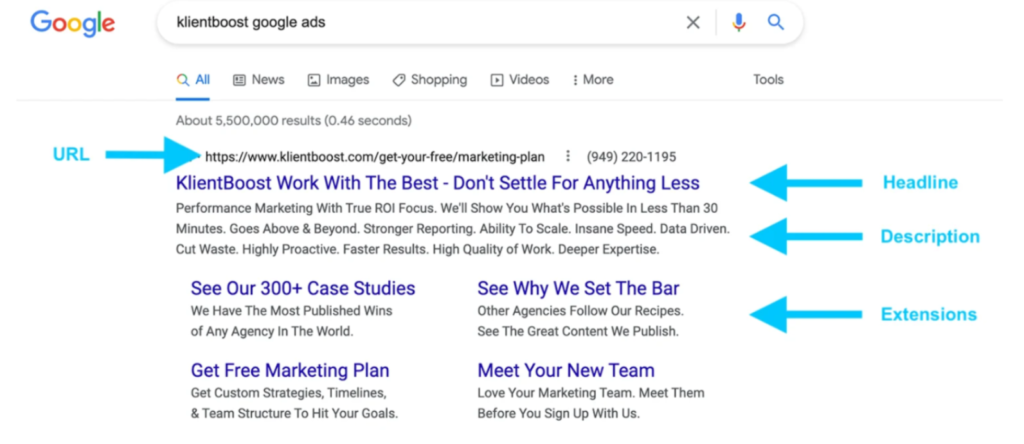The height and width of the screenshot is (444, 1024).
Task: Switch to the All results tab
Action: point(193,80)
